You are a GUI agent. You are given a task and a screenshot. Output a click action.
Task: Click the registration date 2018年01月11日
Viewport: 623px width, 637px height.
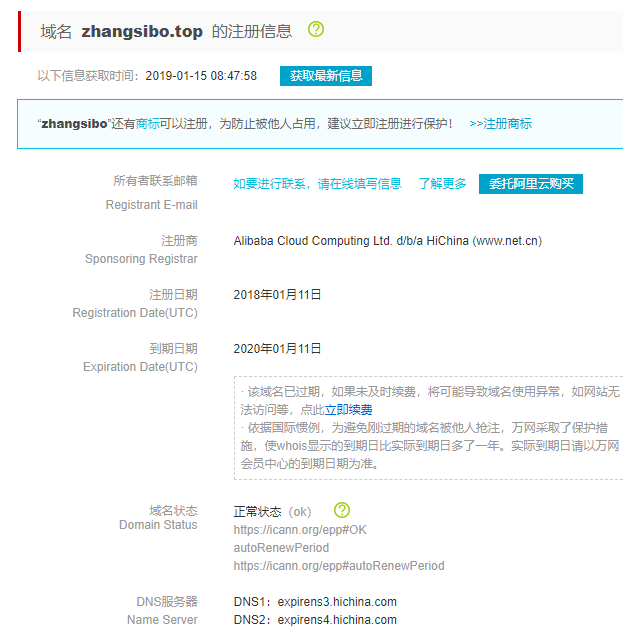coord(277,295)
